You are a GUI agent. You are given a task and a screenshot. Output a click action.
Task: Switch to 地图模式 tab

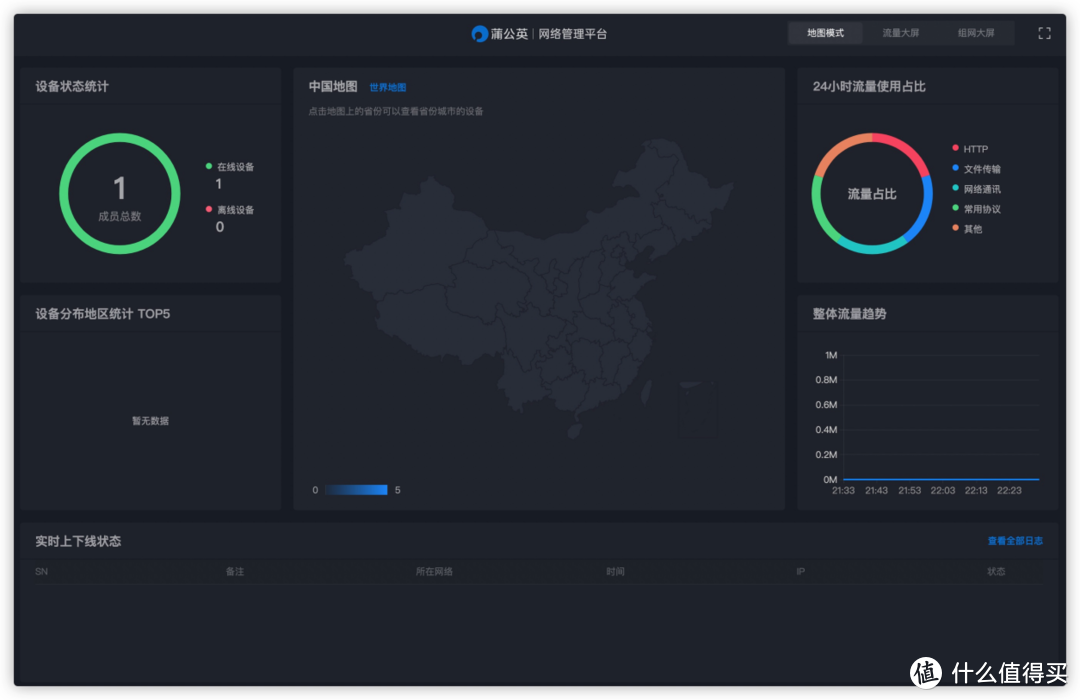click(825, 33)
